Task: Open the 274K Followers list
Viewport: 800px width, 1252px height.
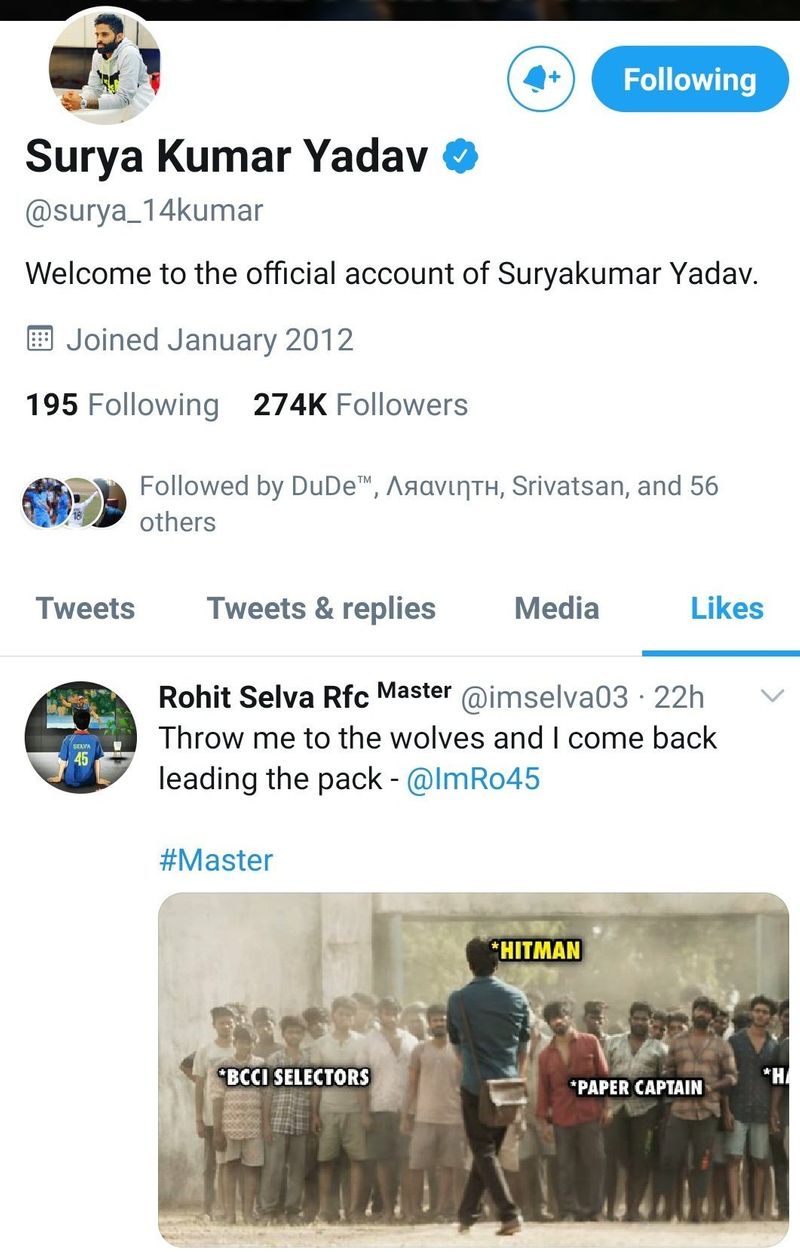Action: click(x=360, y=405)
